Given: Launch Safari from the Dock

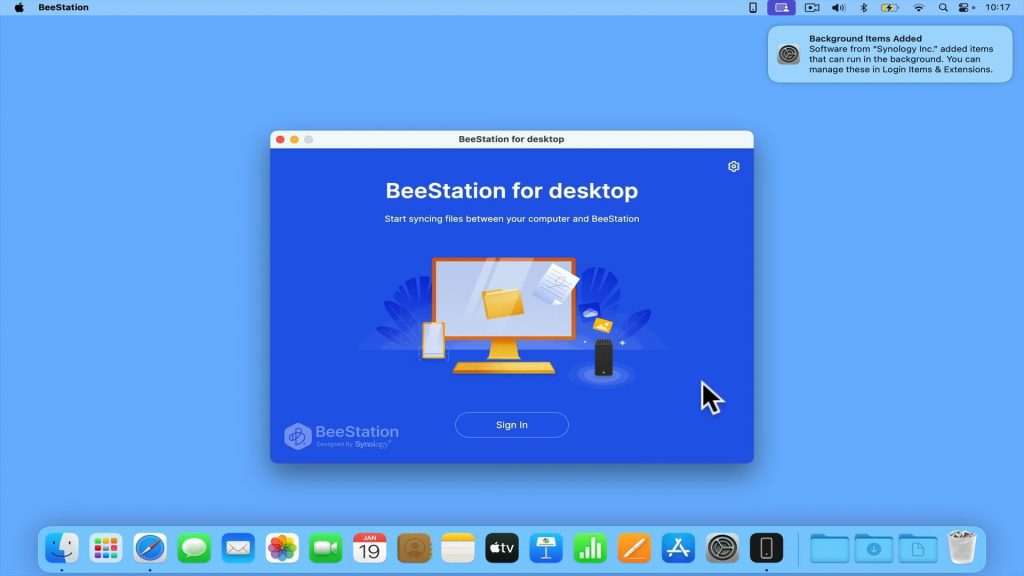Looking at the screenshot, I should pos(150,547).
